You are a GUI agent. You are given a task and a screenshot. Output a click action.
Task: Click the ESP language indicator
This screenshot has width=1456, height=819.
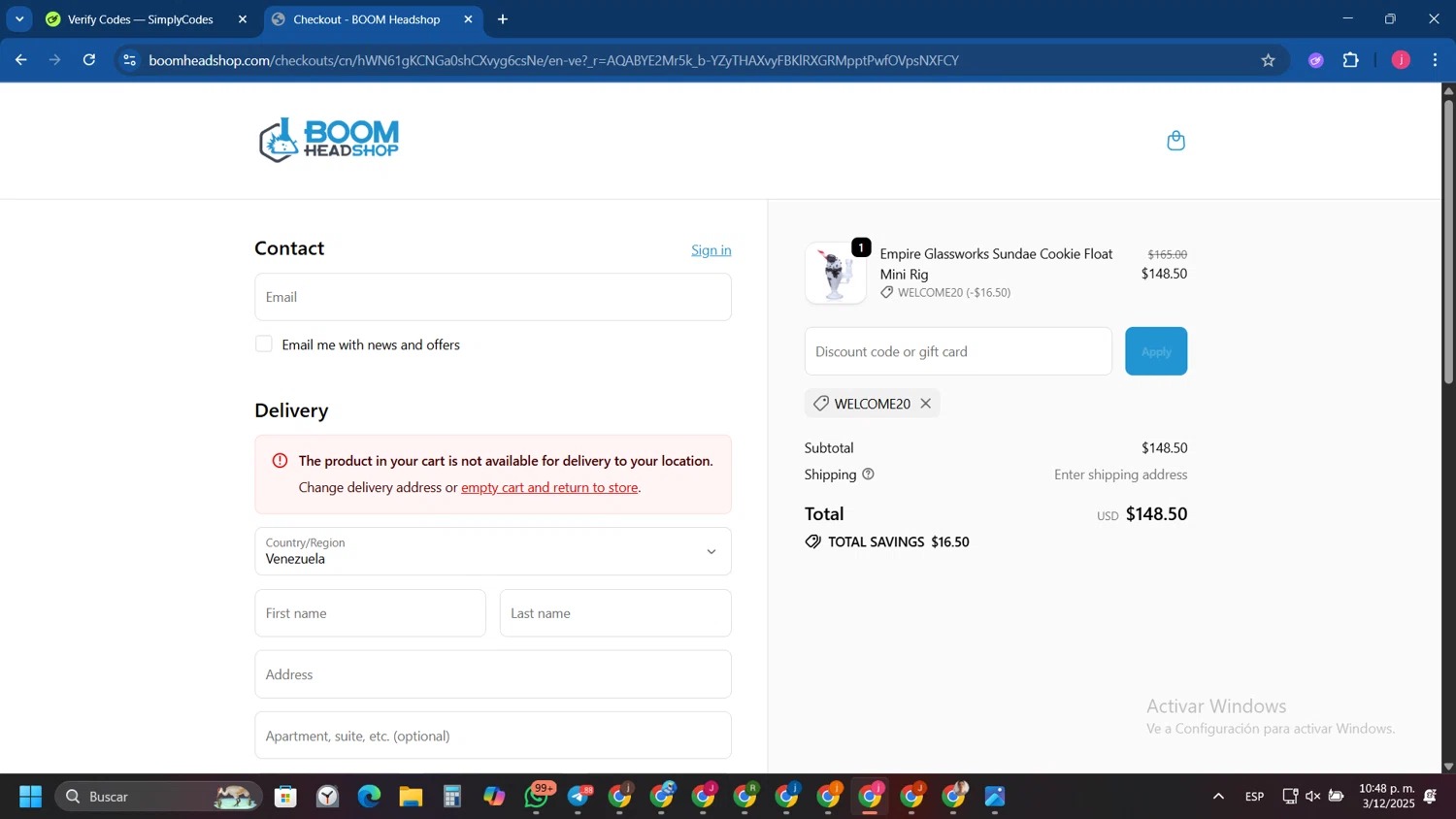click(x=1254, y=797)
